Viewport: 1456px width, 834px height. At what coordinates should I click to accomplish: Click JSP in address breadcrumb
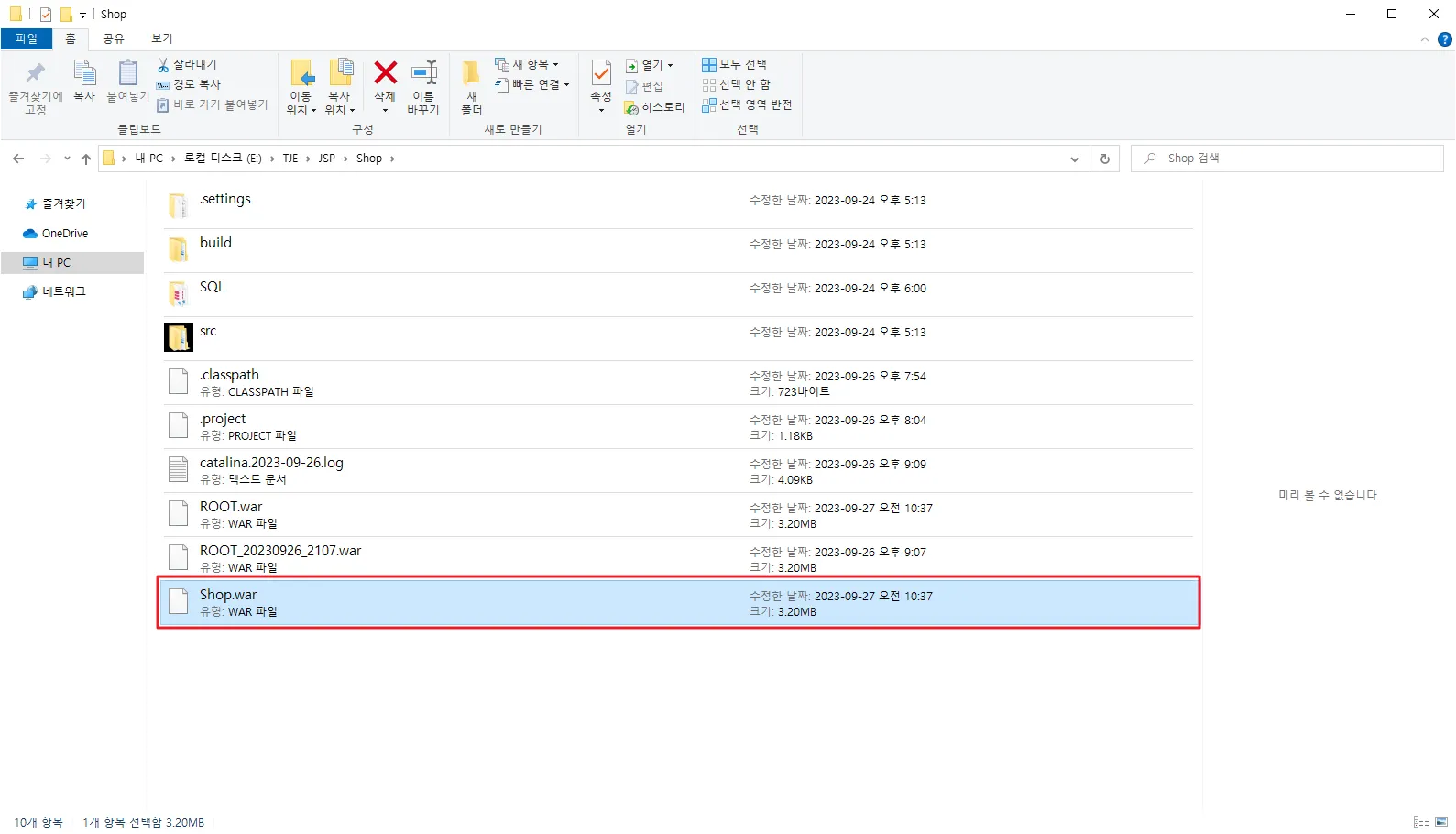tap(327, 159)
